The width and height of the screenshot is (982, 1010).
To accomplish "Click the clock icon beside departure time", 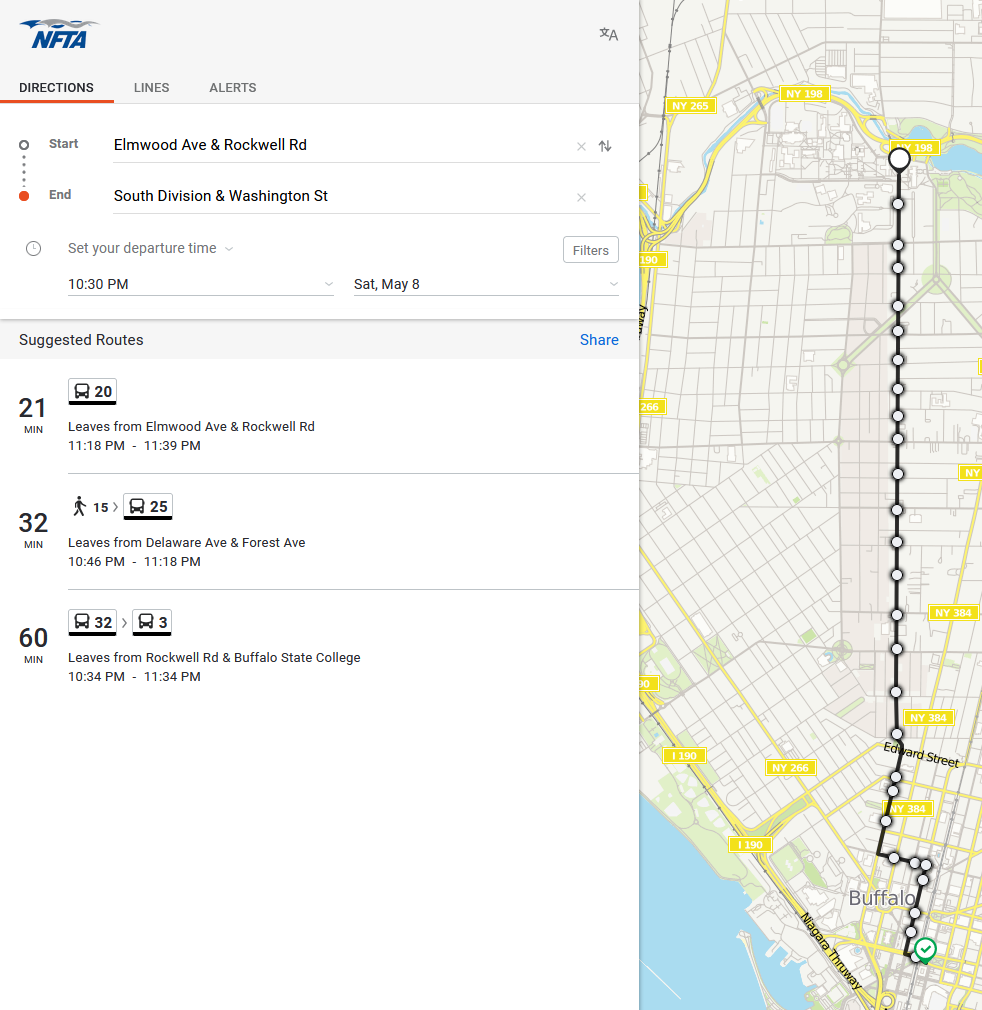I will click(x=33, y=249).
